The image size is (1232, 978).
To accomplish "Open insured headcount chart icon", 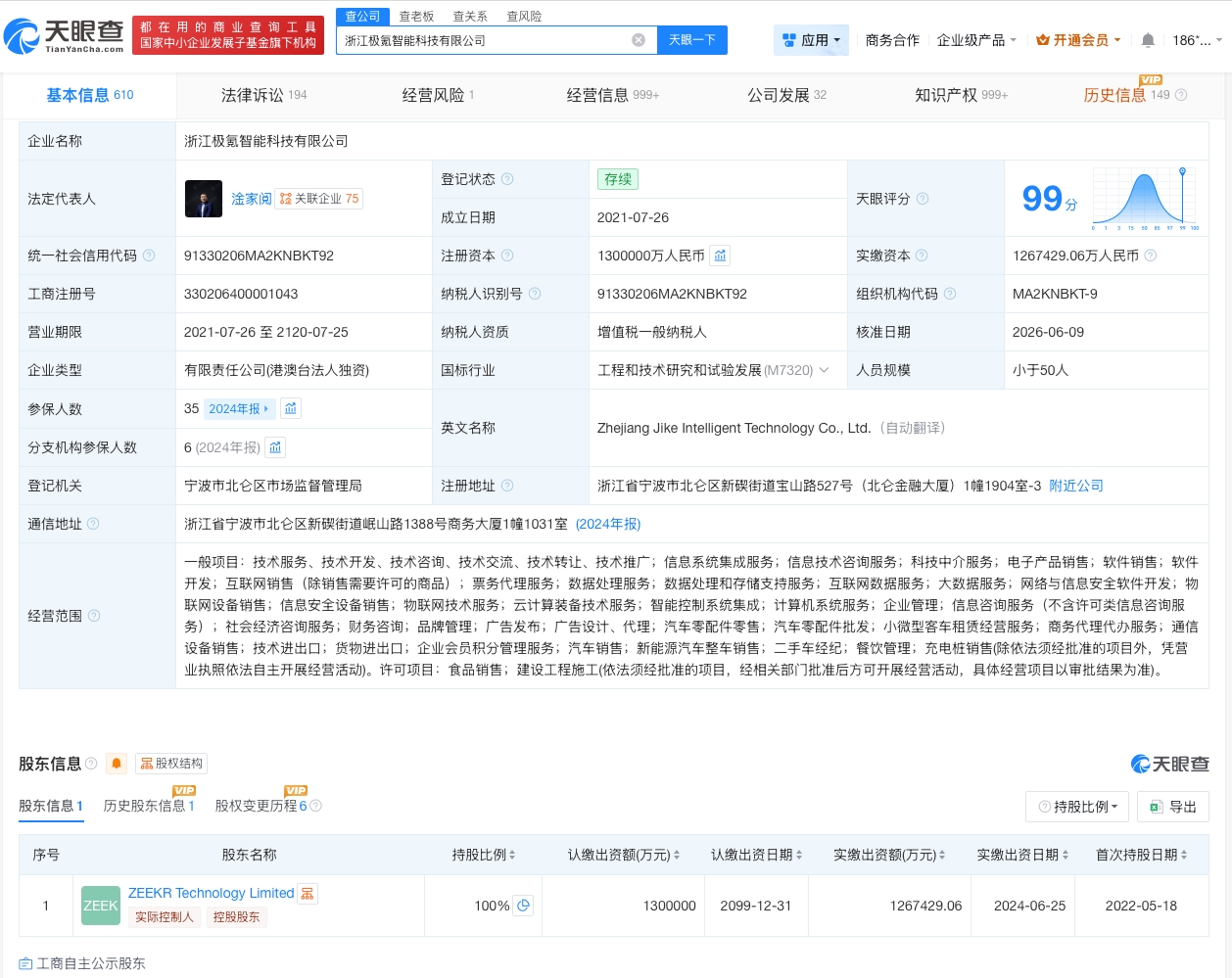I will pyautogui.click(x=291, y=408).
